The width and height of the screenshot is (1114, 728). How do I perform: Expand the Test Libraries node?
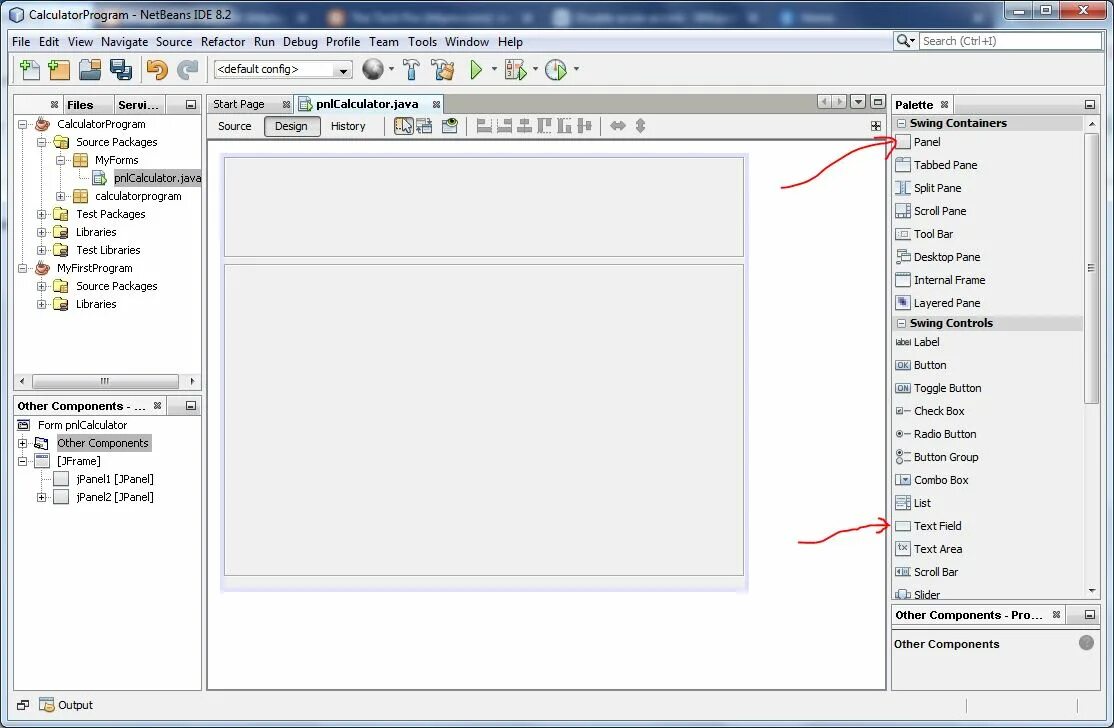(x=42, y=251)
